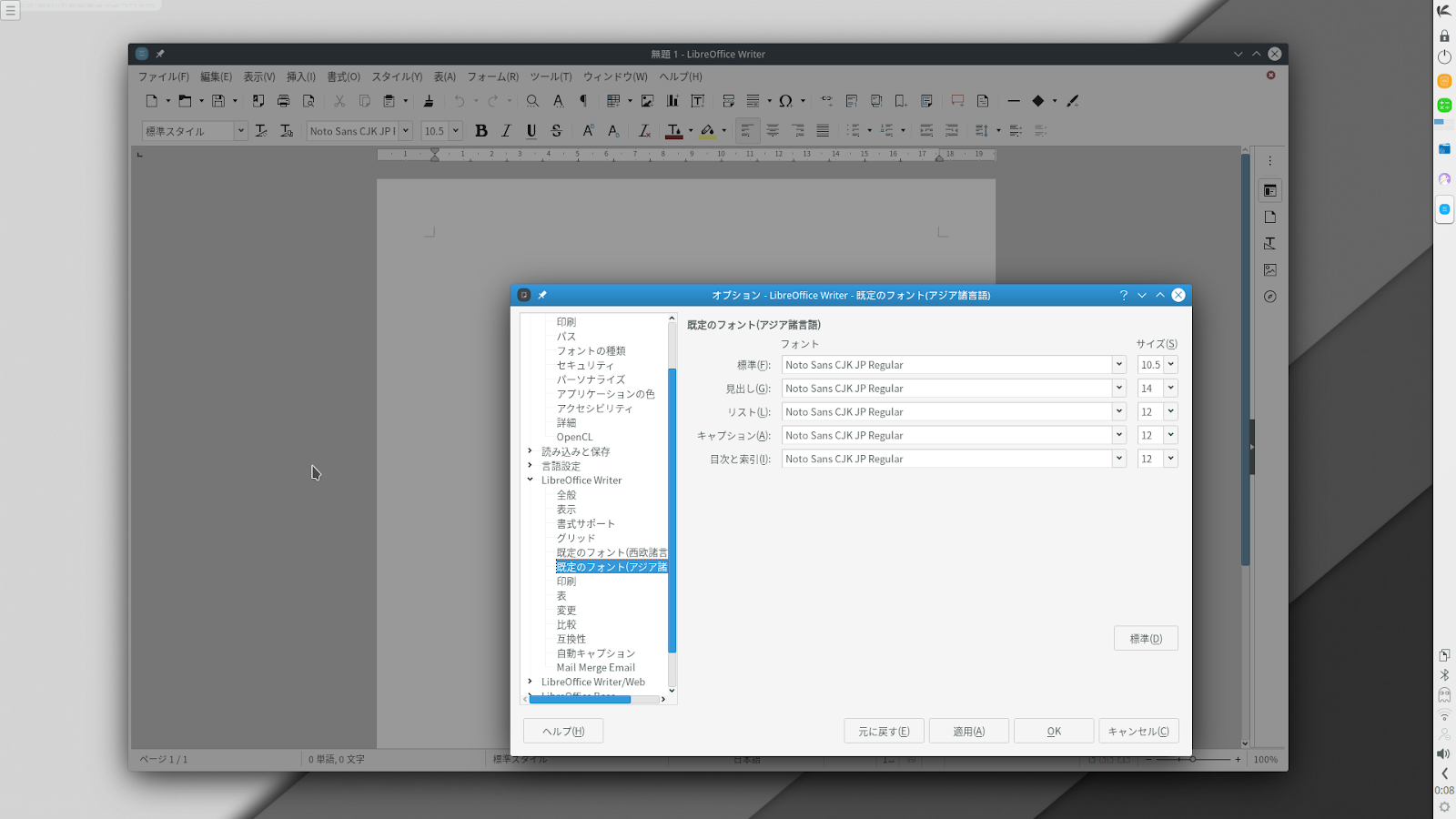This screenshot has width=1456, height=819.
Task: Open the size dropdown showing 10.5 in dialog
Action: pyautogui.click(x=1171, y=365)
